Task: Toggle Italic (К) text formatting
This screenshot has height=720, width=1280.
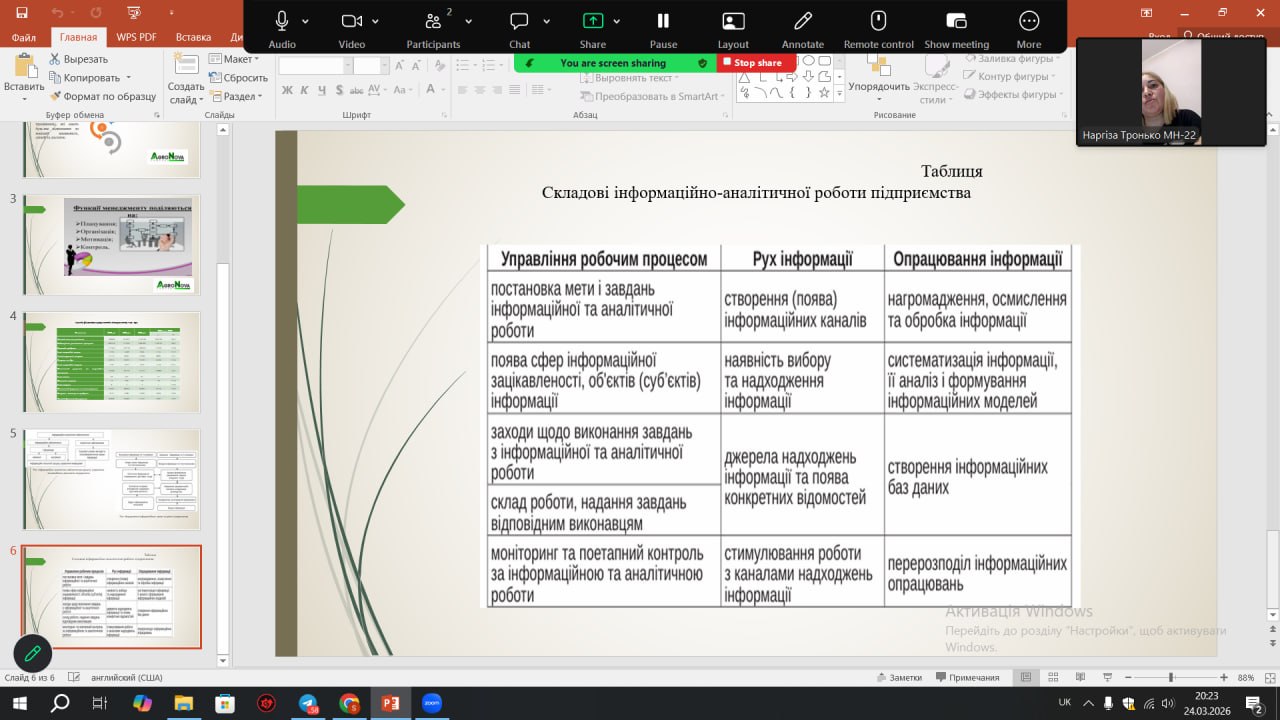Action: coord(303,90)
